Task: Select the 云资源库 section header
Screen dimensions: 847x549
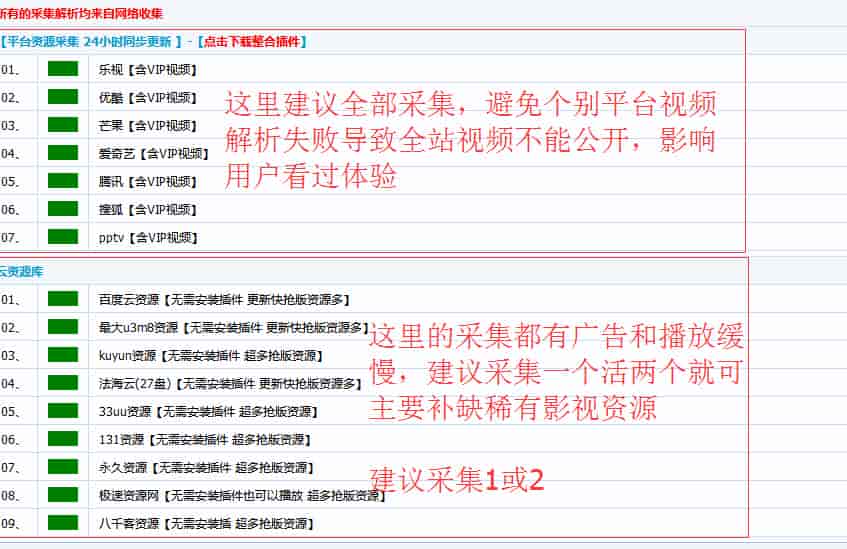Action: (x=21, y=272)
